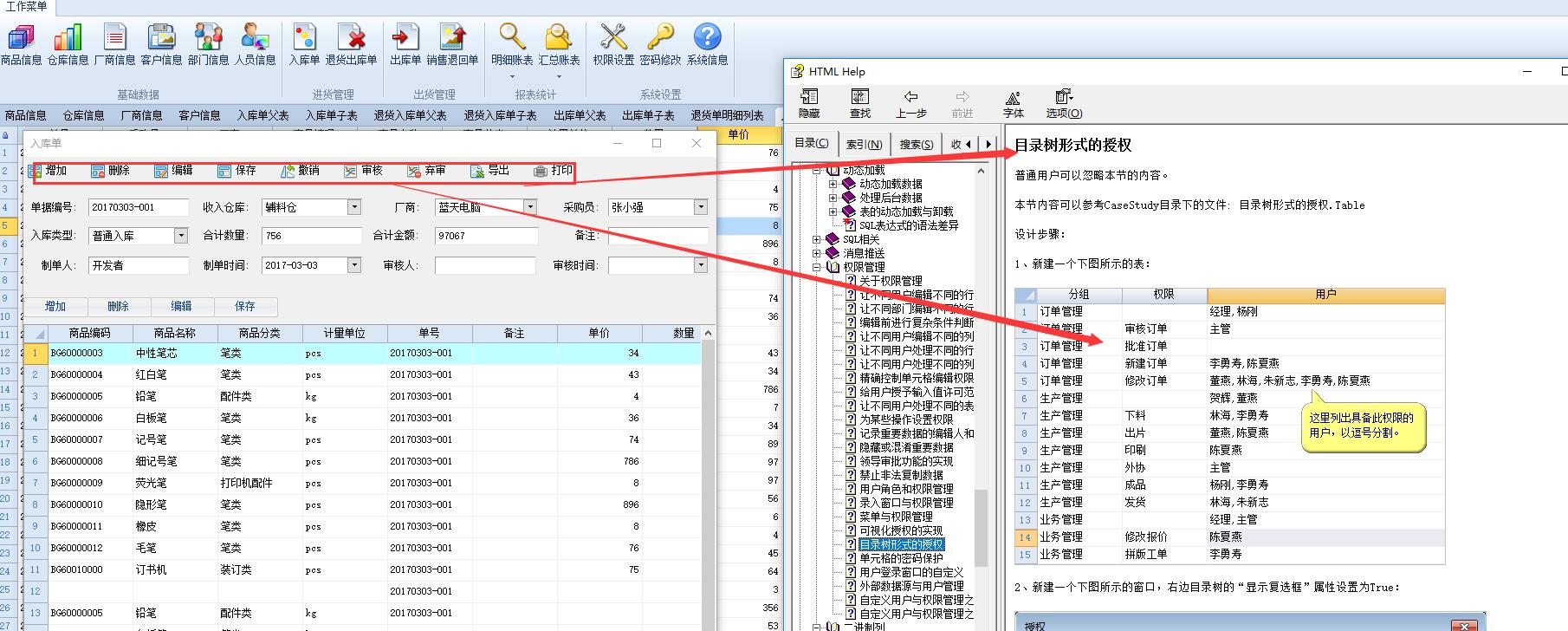Open 商品信息 in the ribbon

pos(21,45)
